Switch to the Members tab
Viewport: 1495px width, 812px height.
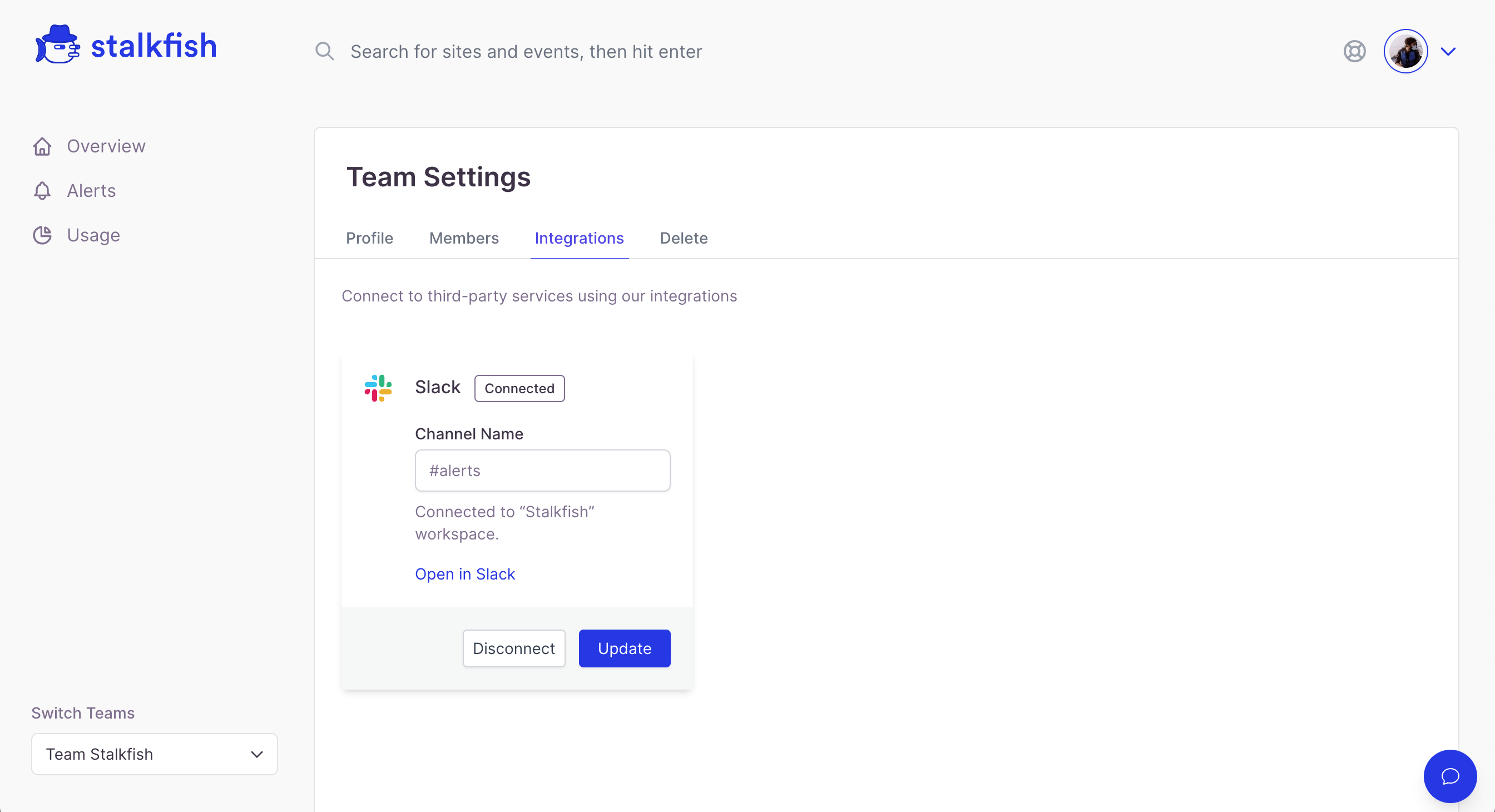tap(464, 238)
